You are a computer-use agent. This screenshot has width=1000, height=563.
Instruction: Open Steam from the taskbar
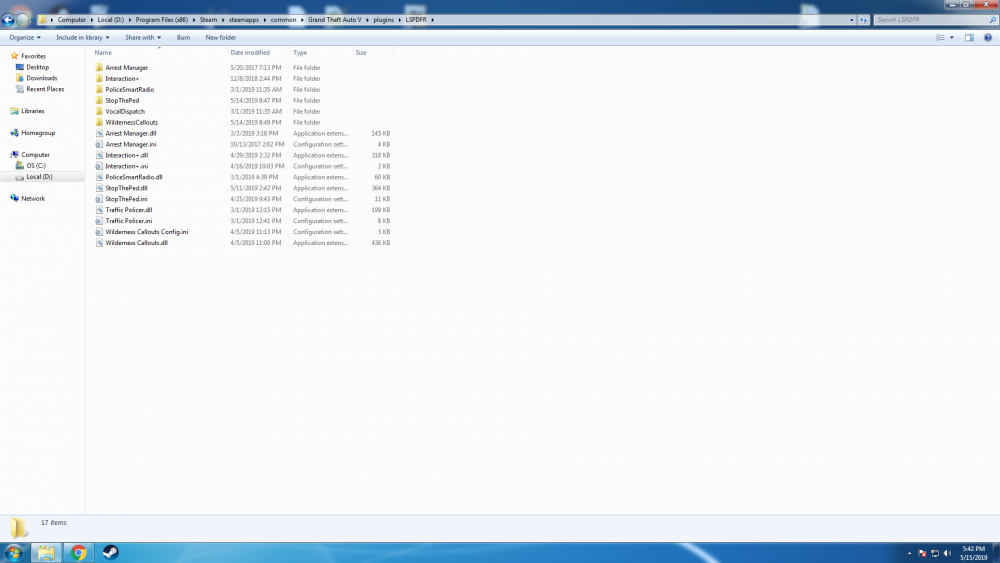pyautogui.click(x=110, y=552)
